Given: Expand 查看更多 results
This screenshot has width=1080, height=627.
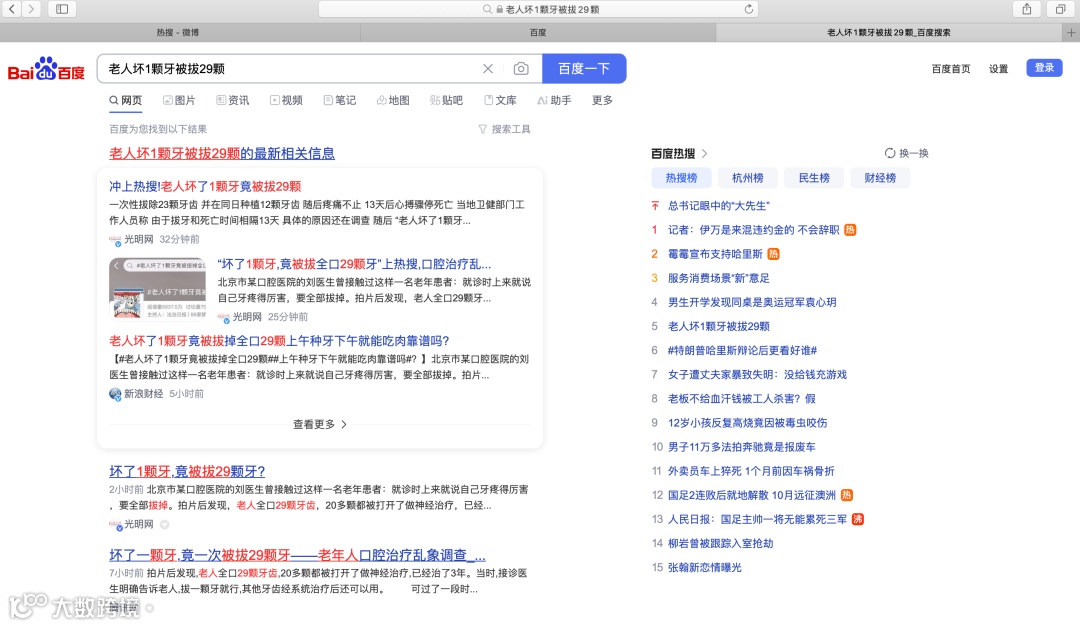Looking at the screenshot, I should [x=320, y=424].
